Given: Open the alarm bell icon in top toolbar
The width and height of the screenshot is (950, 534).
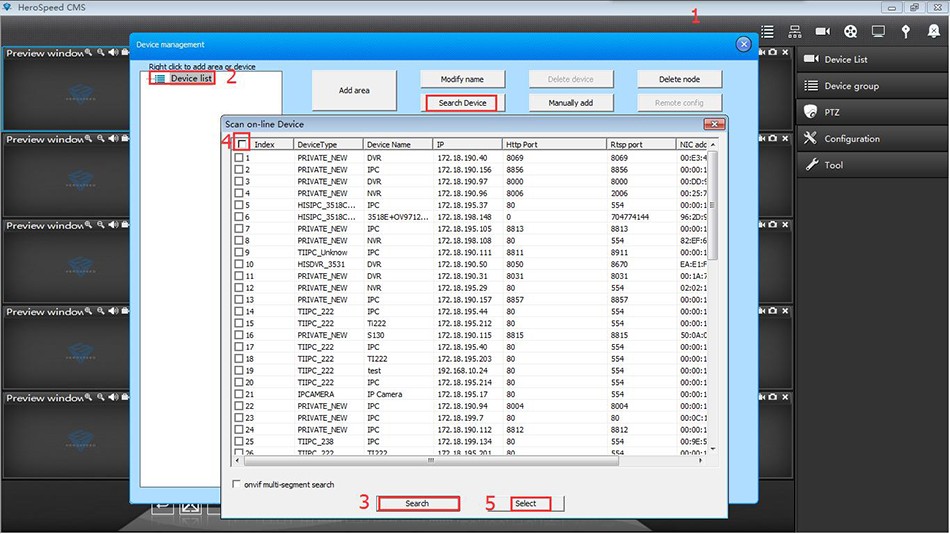Looking at the screenshot, I should click(933, 31).
